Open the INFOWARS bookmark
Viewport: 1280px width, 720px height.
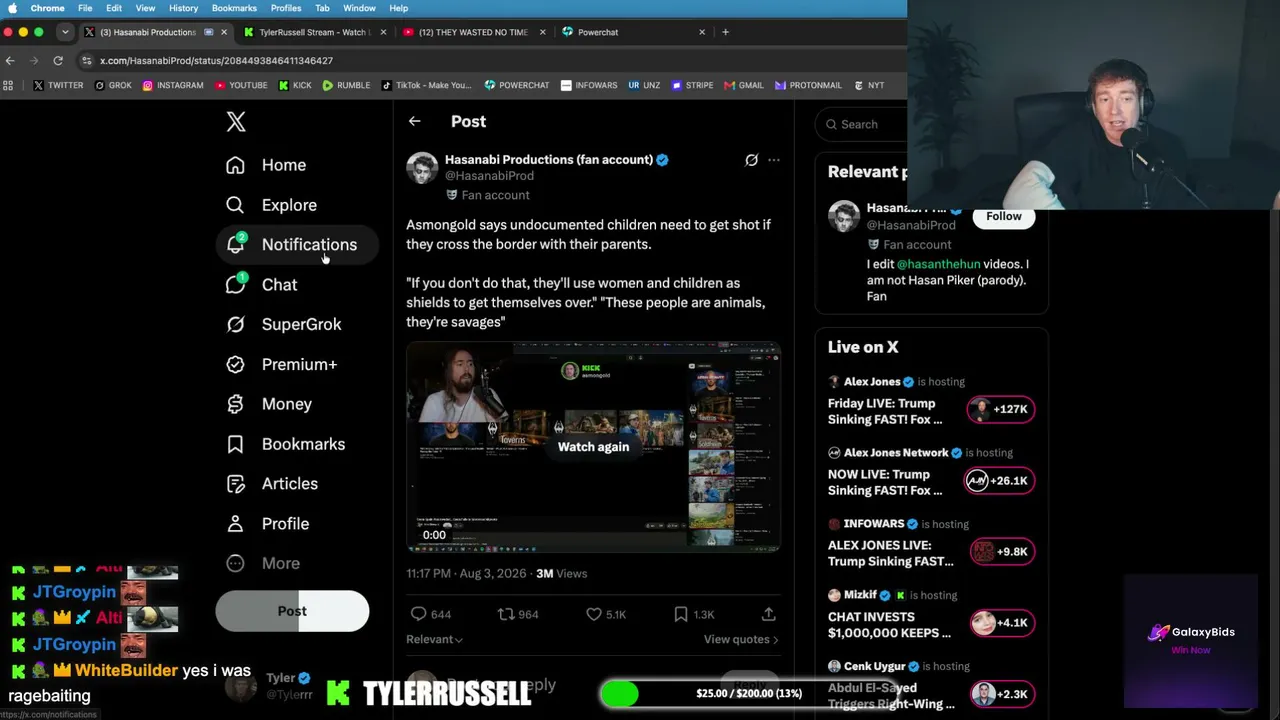point(589,85)
